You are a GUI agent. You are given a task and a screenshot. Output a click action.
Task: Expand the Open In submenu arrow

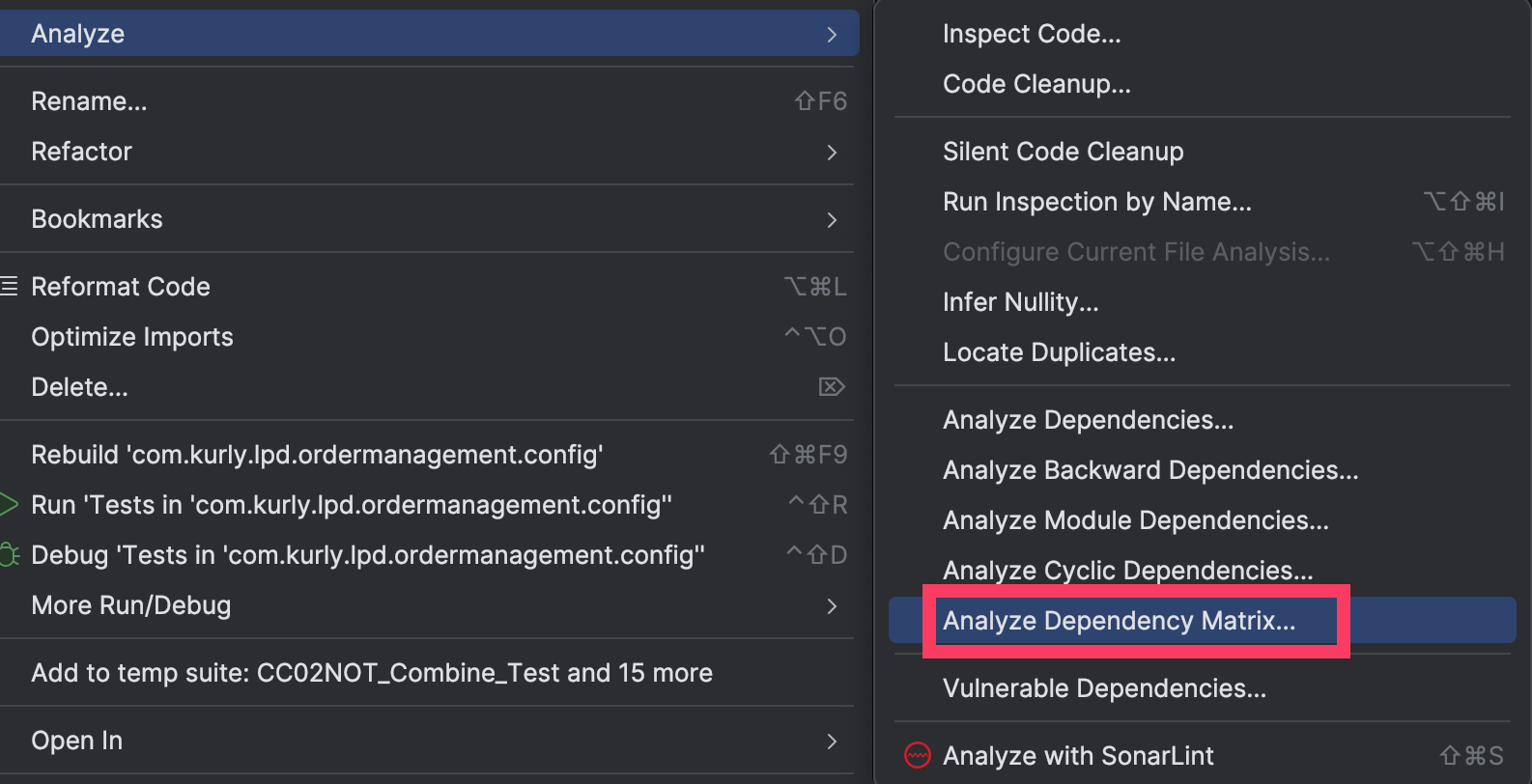pos(832,742)
